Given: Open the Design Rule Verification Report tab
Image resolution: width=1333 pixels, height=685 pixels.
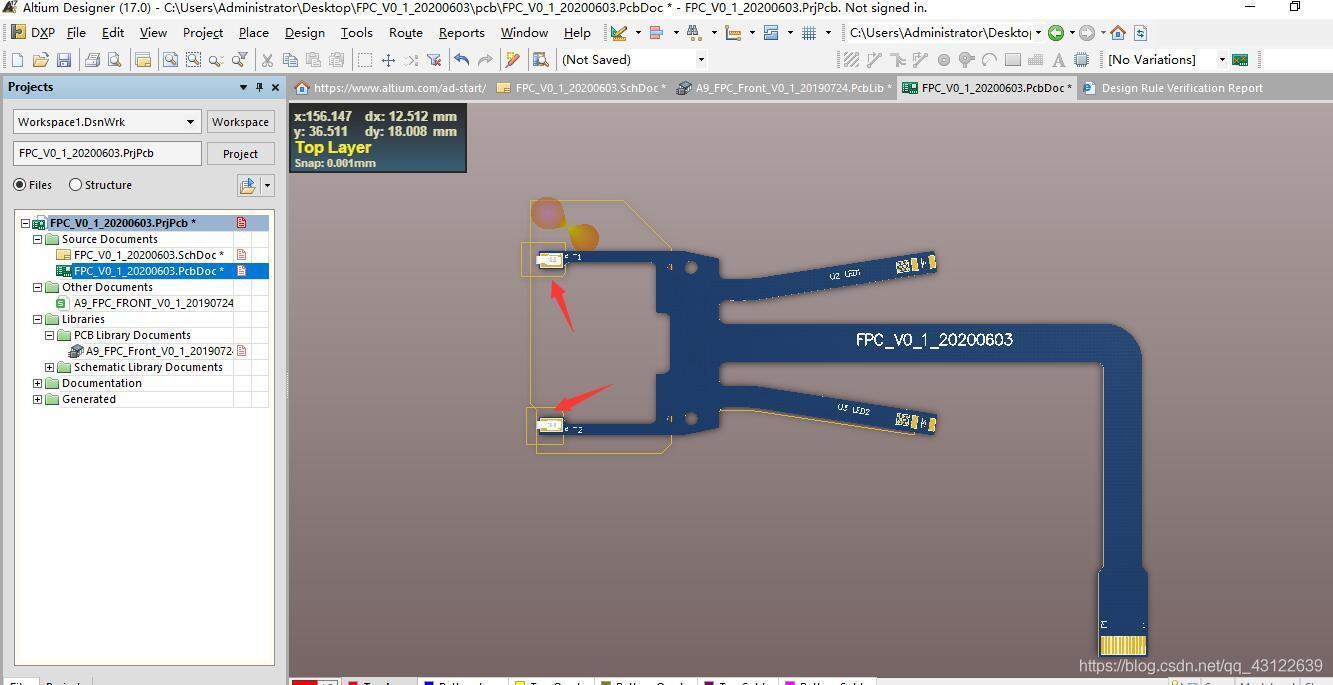Looking at the screenshot, I should (x=1173, y=88).
